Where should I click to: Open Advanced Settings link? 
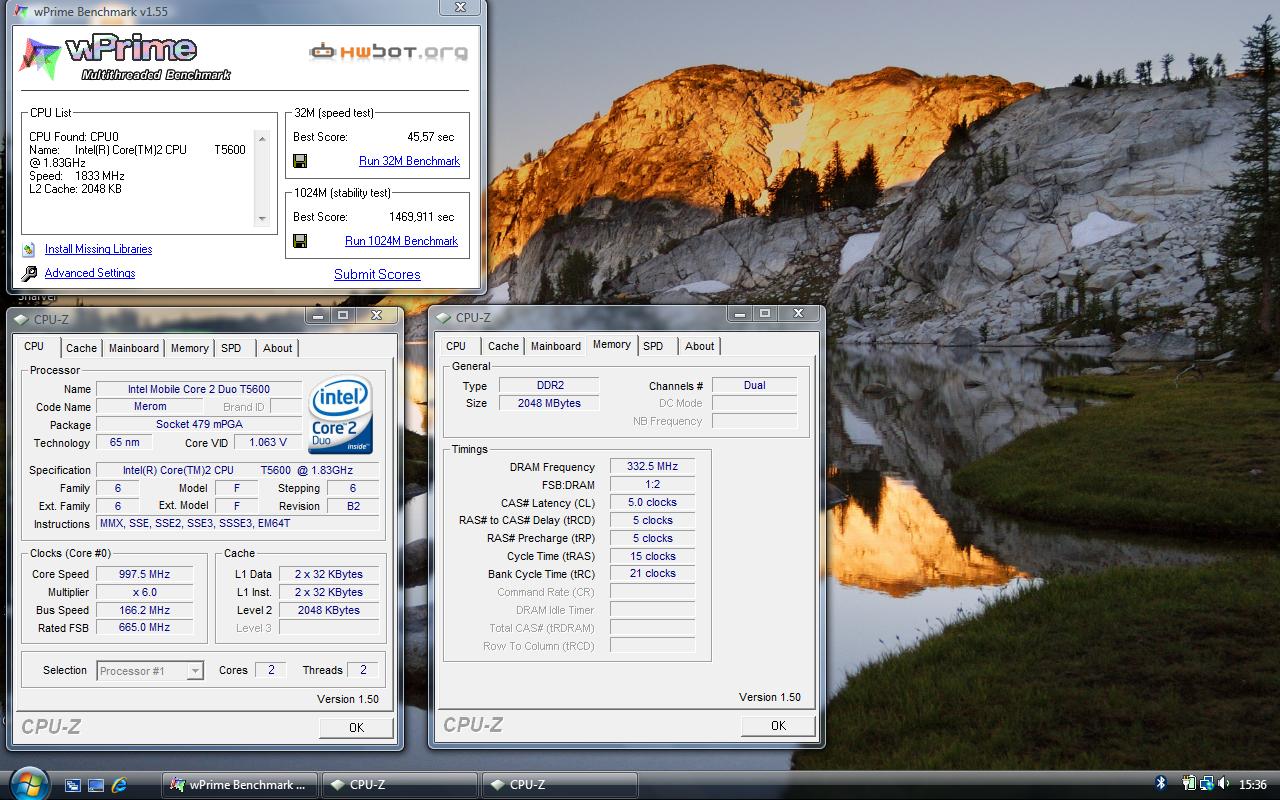coord(90,273)
